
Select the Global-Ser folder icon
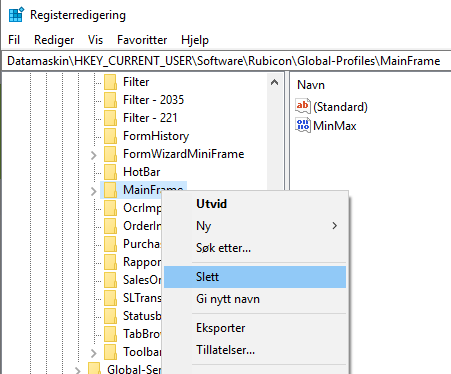tap(94, 369)
